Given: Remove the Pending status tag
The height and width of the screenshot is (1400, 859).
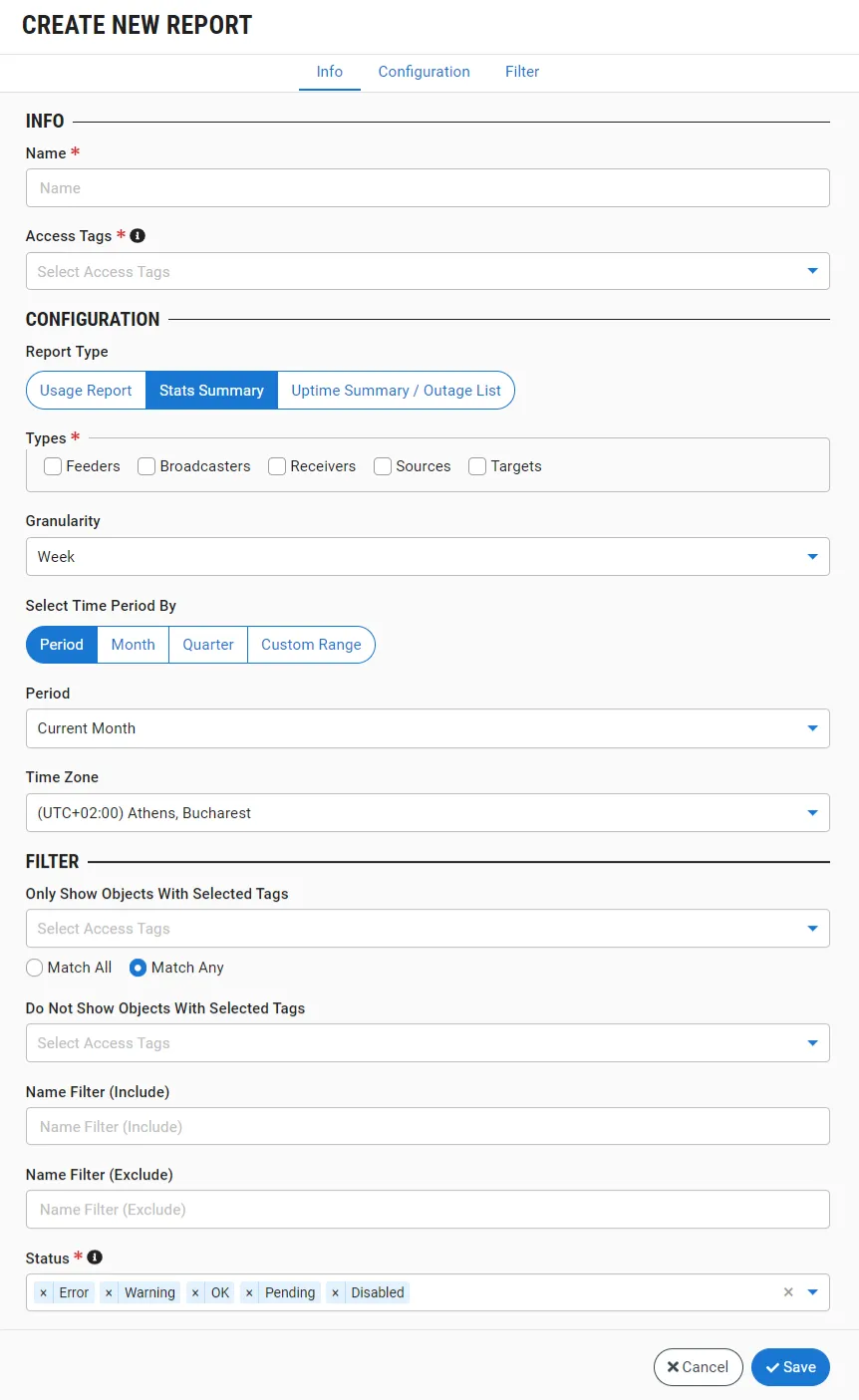Looking at the screenshot, I should point(249,1292).
